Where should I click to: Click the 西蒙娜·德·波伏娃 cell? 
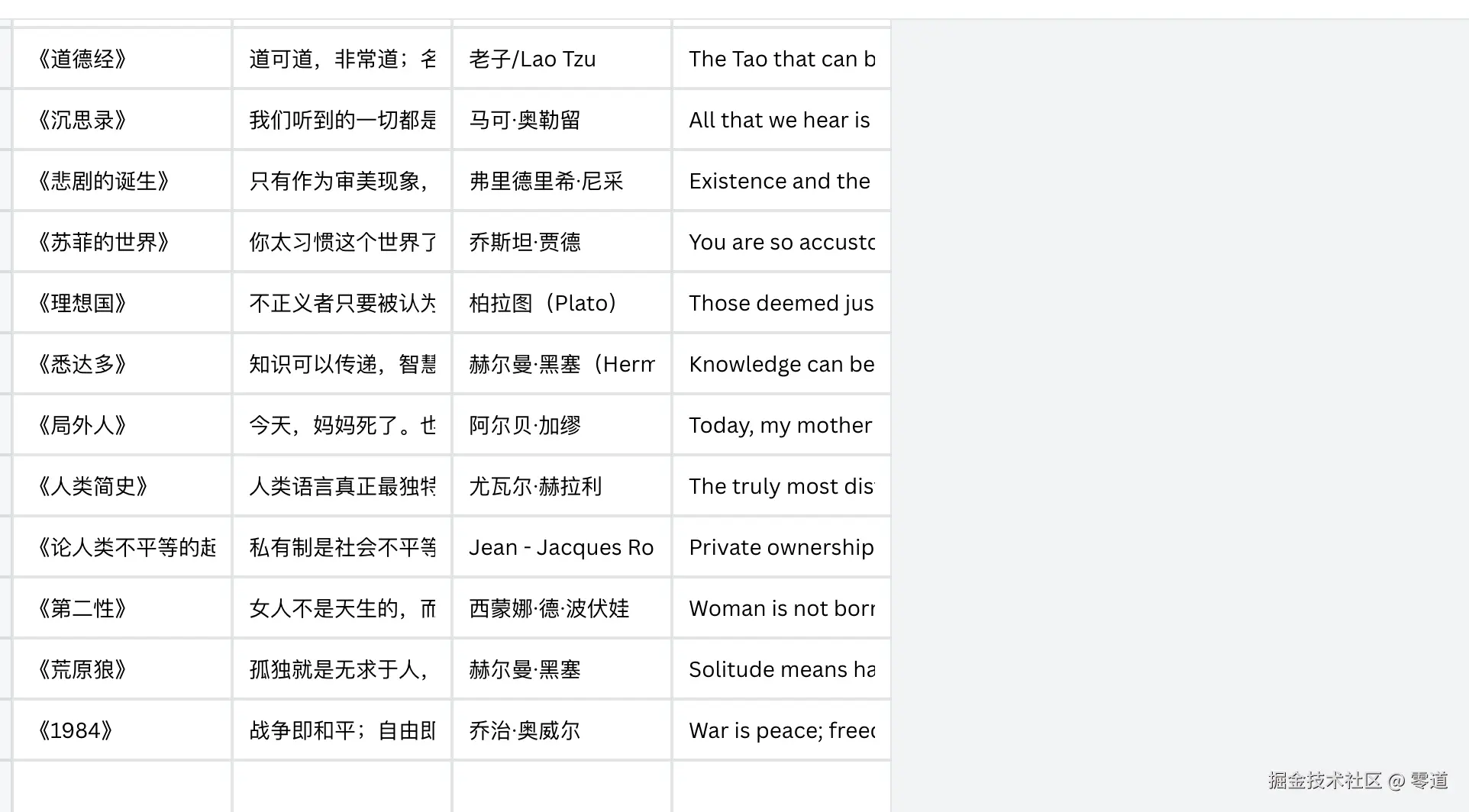click(561, 608)
